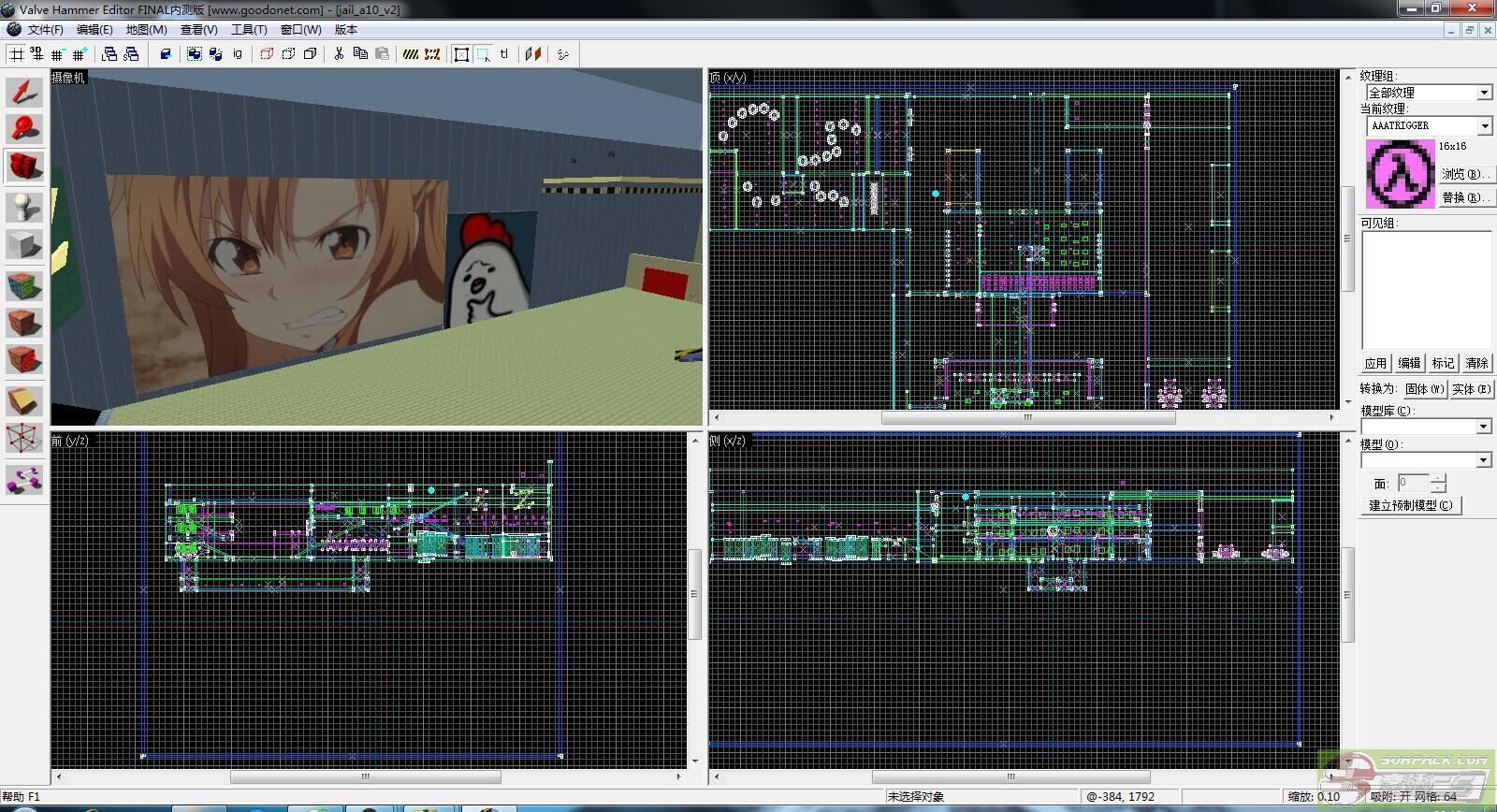Click the top x/y viewport horizontal scrollbar

[x=1027, y=418]
